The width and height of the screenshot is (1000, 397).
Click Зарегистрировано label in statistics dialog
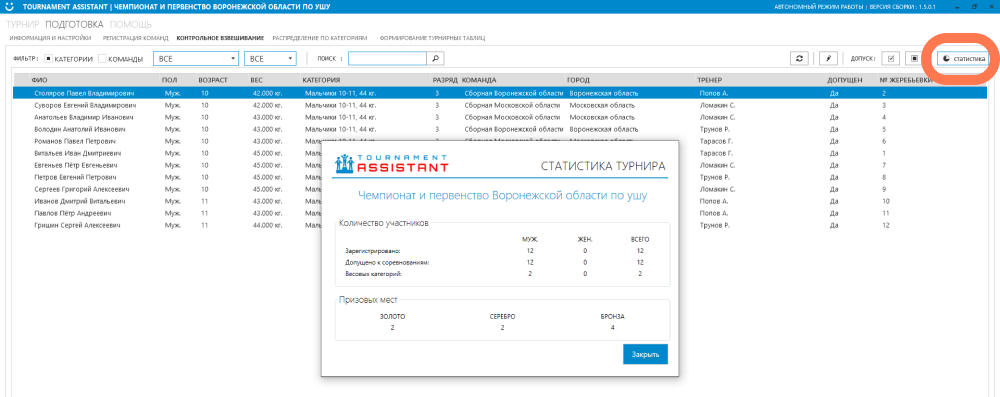372,251
